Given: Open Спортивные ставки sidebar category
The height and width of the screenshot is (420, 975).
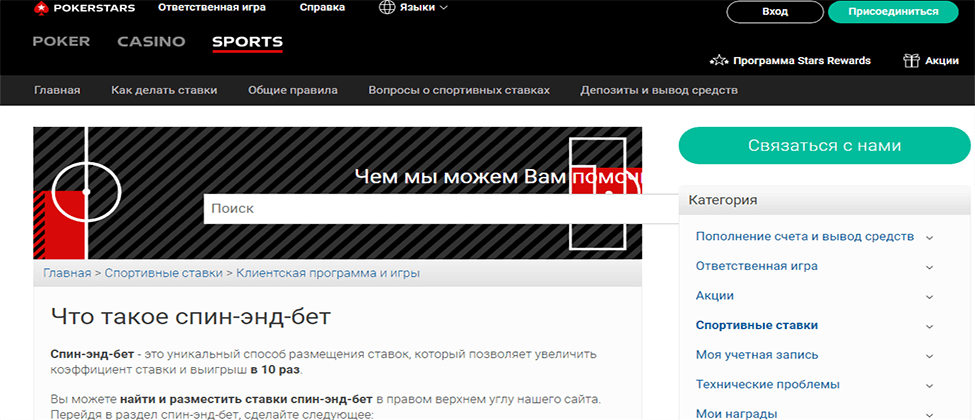Looking at the screenshot, I should tap(757, 325).
